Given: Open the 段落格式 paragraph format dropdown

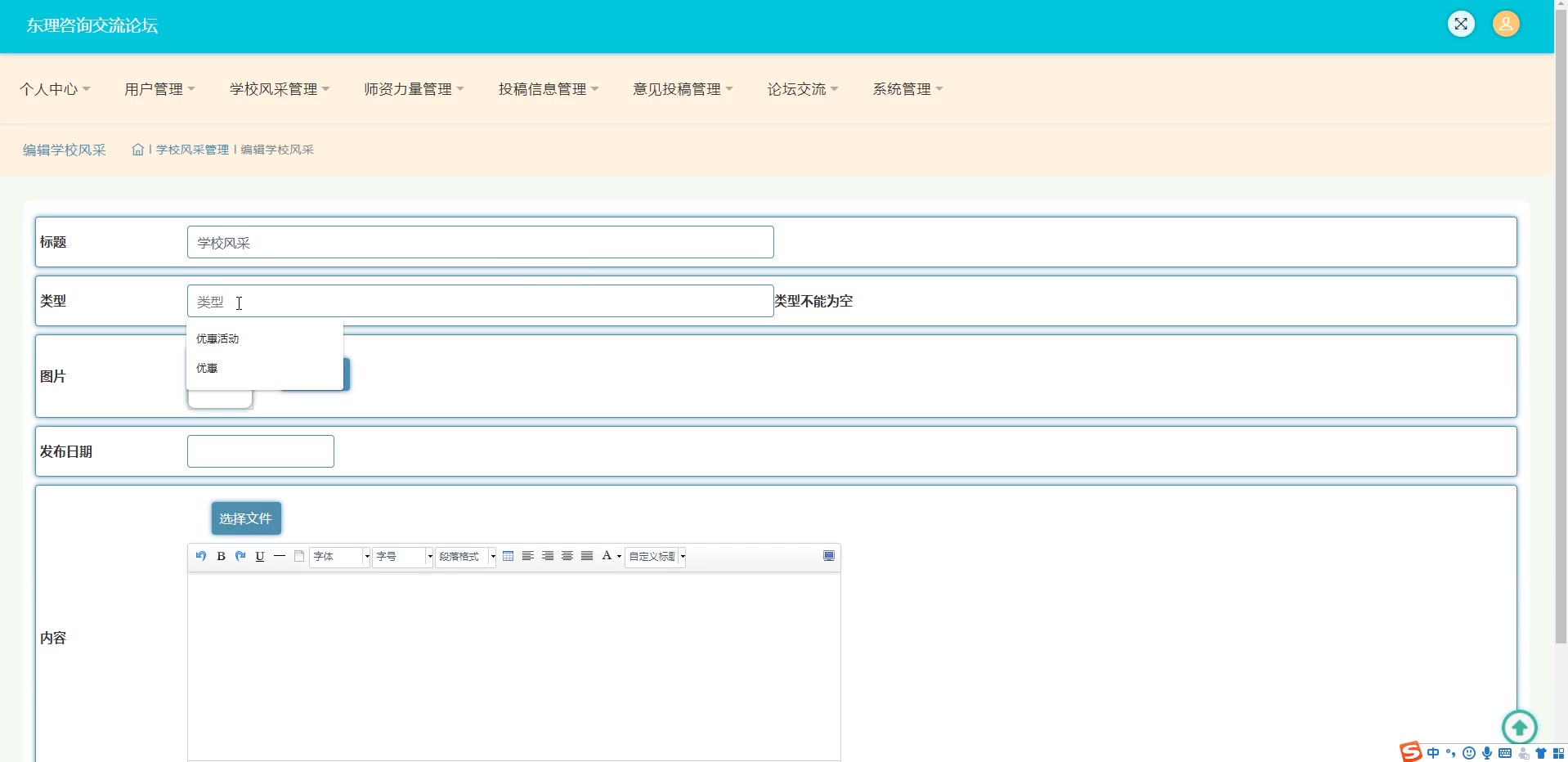Looking at the screenshot, I should [x=466, y=557].
